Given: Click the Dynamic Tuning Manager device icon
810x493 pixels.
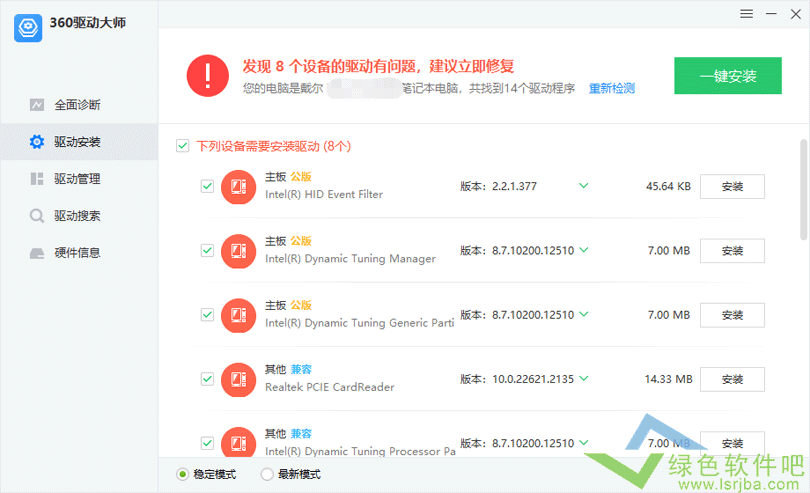Looking at the screenshot, I should tap(238, 250).
